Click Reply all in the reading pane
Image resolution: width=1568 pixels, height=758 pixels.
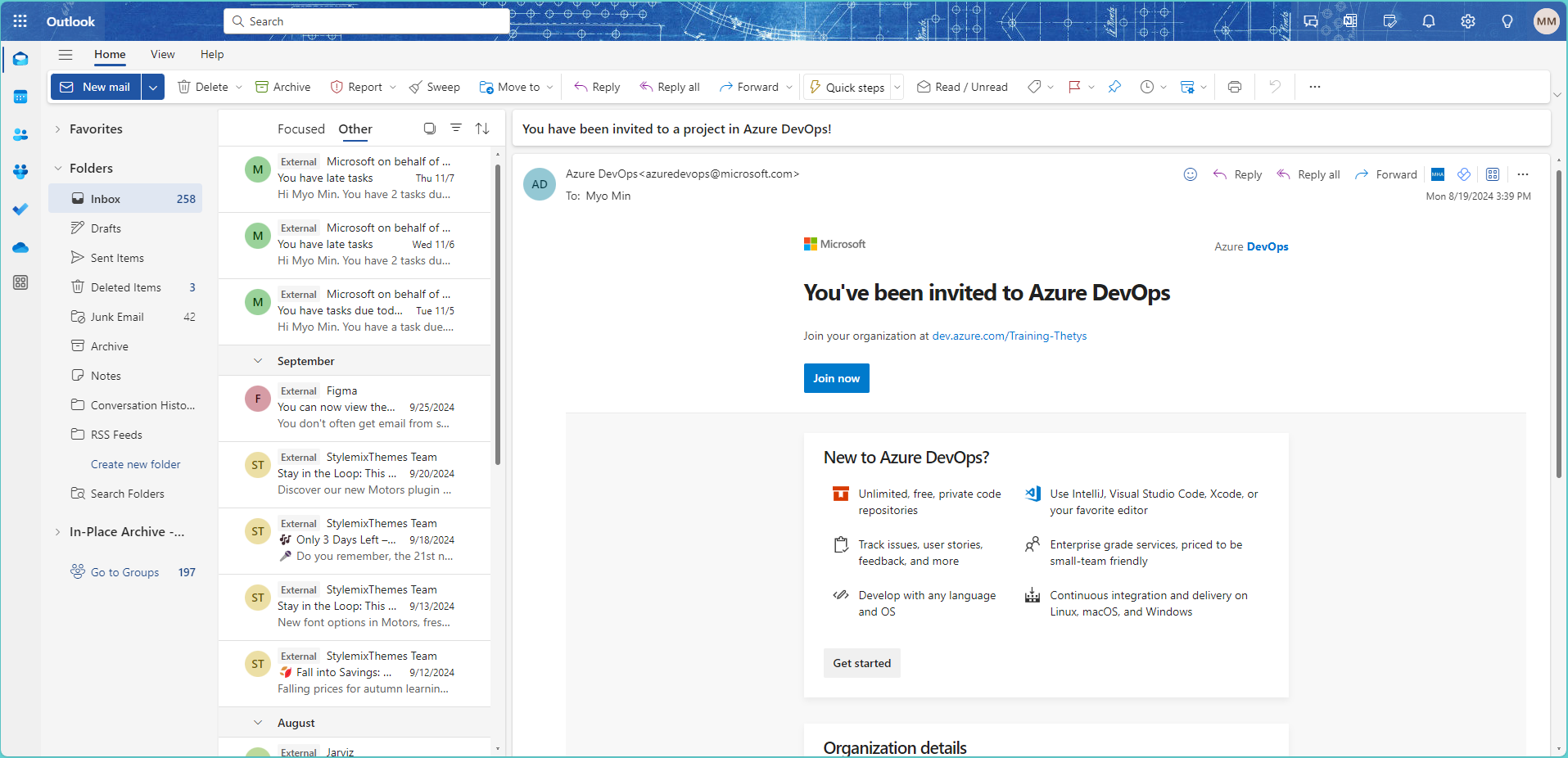[x=1309, y=174]
